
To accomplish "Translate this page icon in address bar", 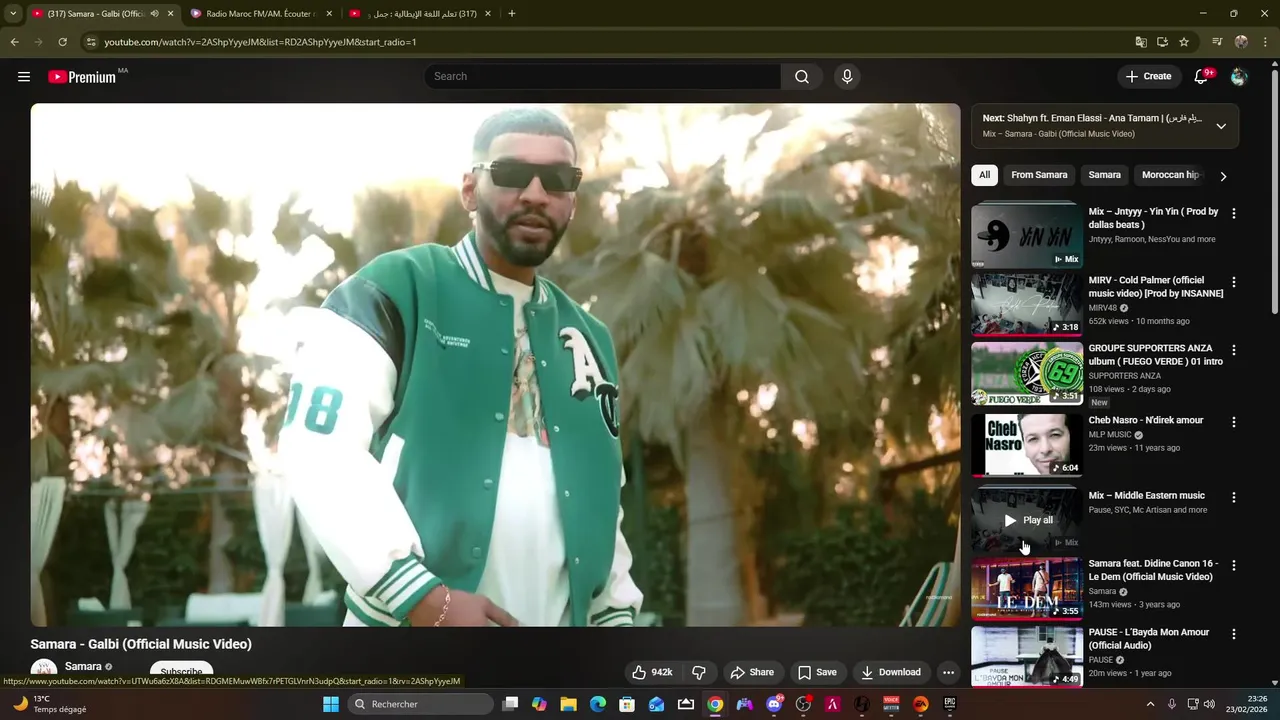I will click(1141, 42).
